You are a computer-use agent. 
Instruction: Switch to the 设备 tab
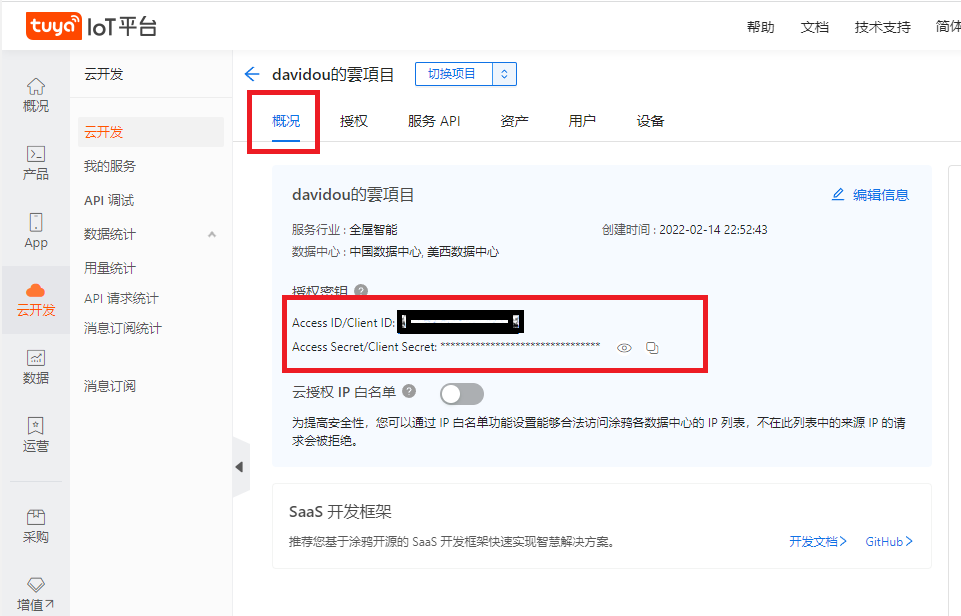click(650, 121)
